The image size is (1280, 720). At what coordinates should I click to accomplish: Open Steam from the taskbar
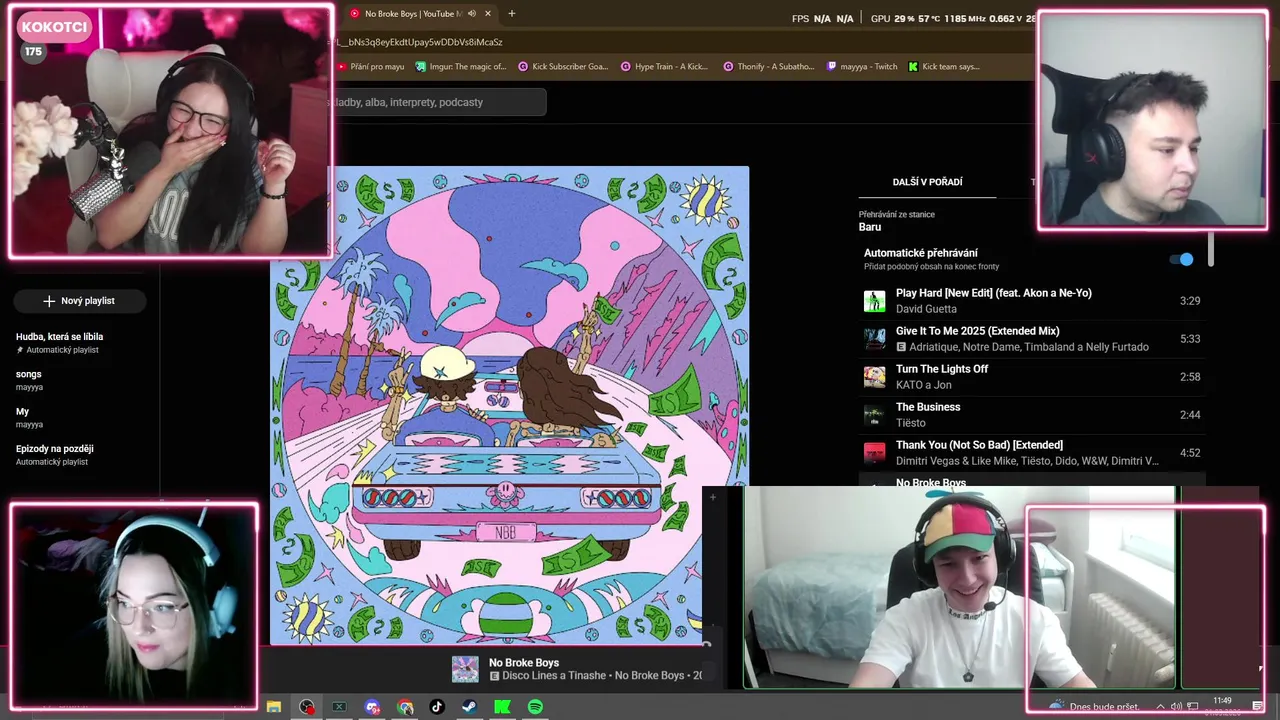469,707
